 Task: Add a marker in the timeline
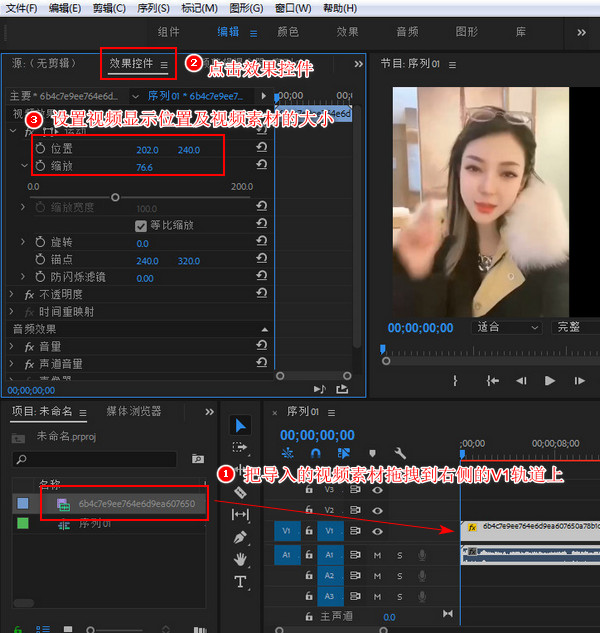372,453
